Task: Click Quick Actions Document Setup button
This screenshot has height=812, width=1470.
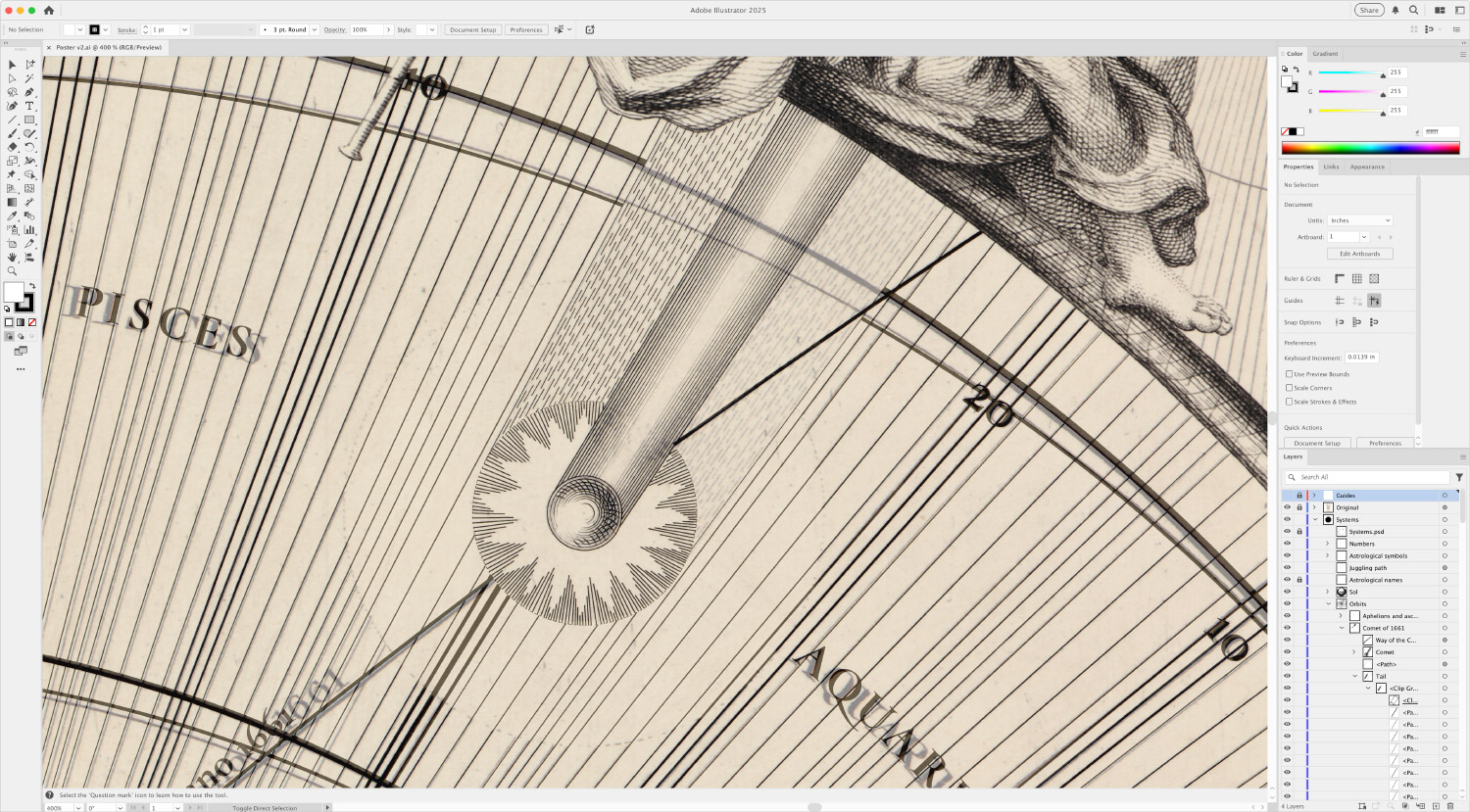Action: pos(1317,443)
